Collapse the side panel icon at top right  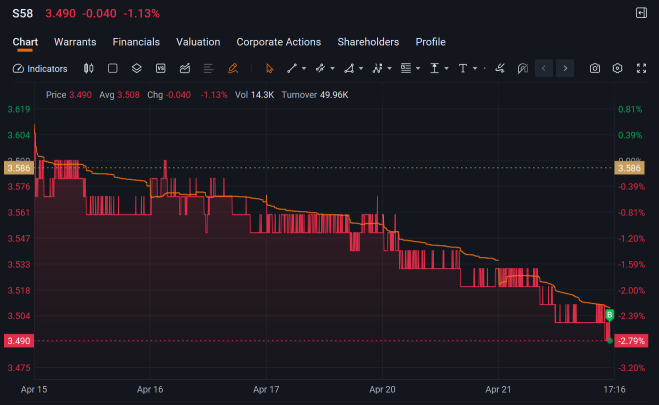641,13
